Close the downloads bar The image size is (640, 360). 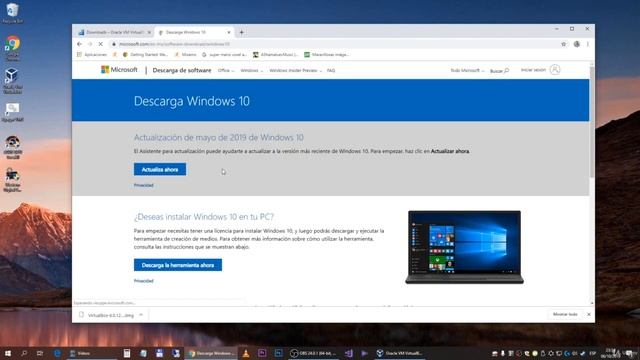(x=589, y=314)
